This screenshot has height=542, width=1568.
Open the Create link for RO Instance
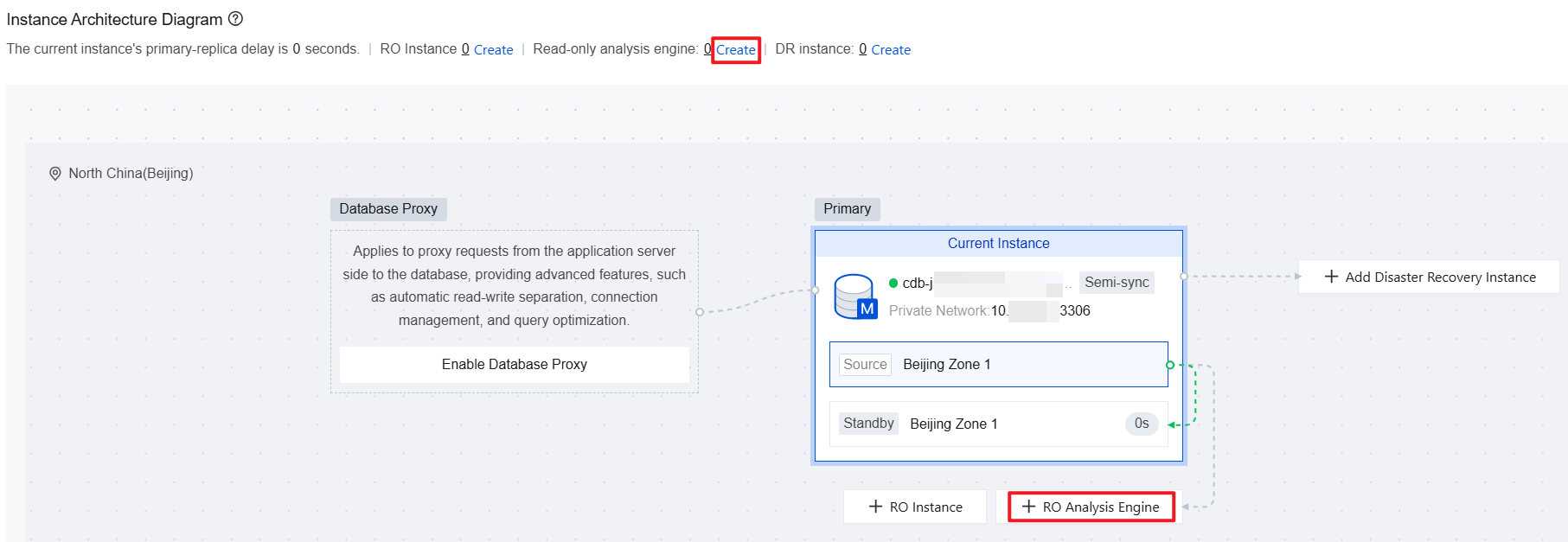pyautogui.click(x=493, y=50)
